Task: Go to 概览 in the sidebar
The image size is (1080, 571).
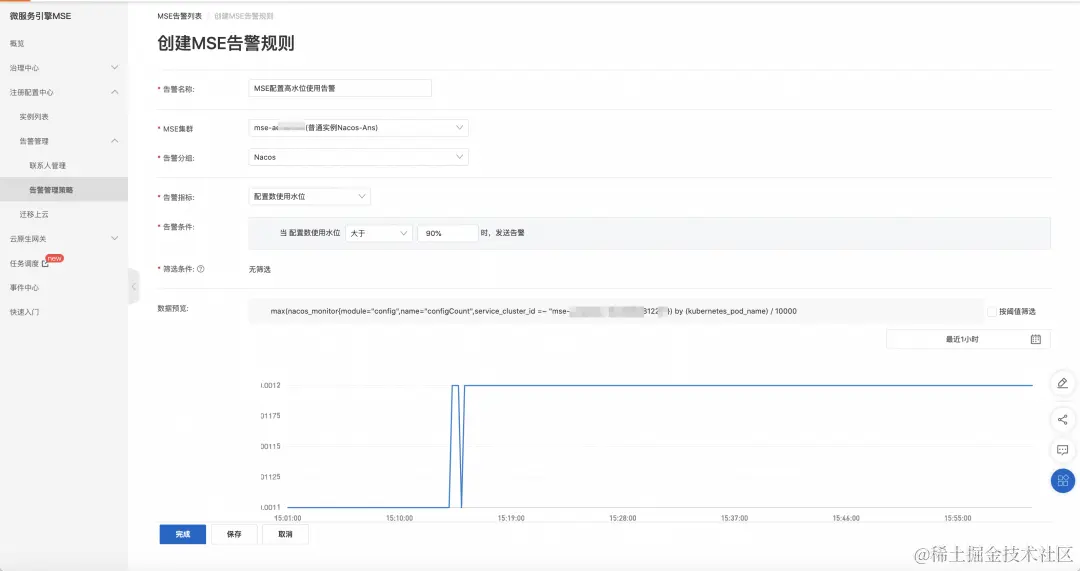Action: click(17, 43)
